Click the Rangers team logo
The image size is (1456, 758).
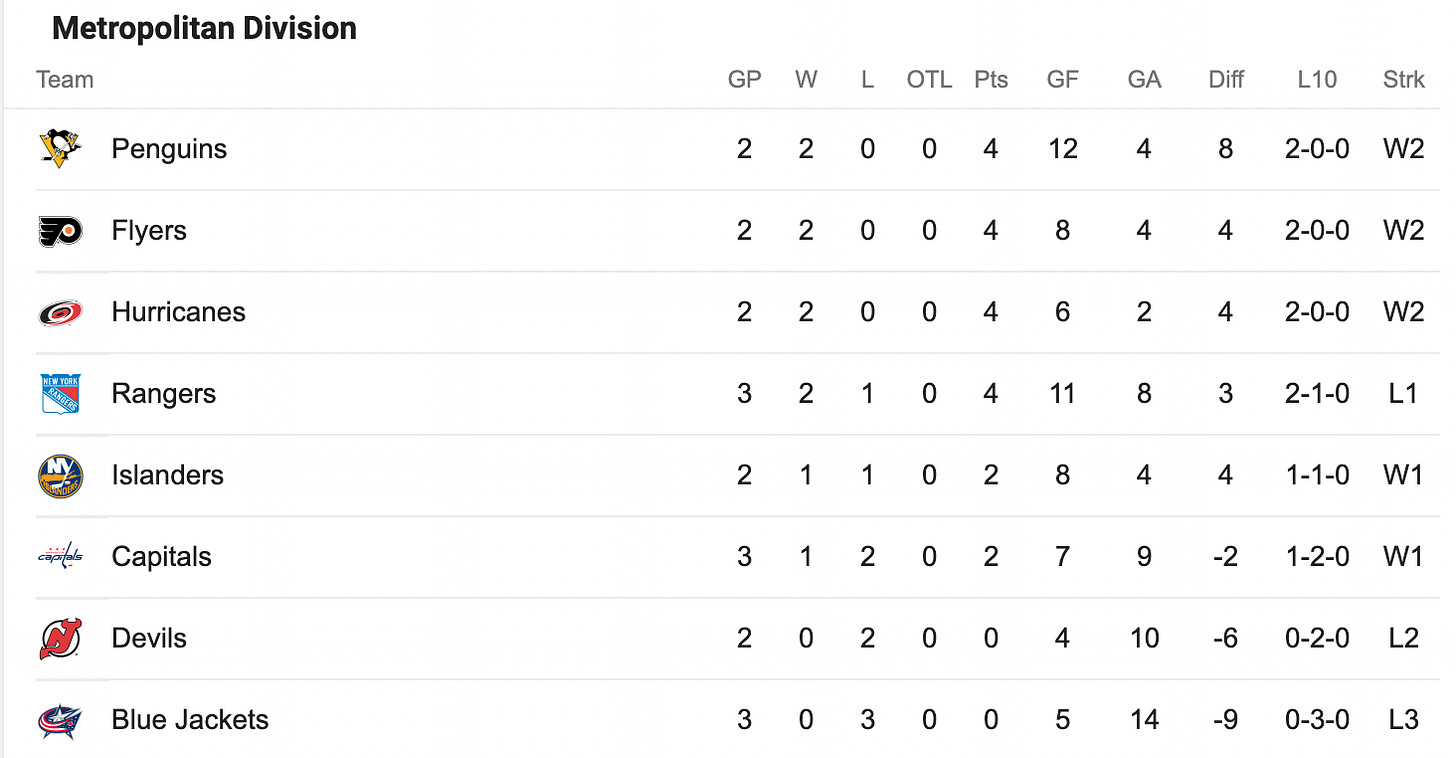(x=60, y=394)
